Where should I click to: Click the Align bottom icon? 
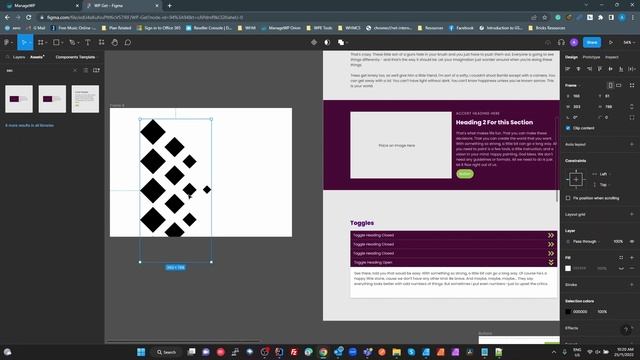click(621, 69)
